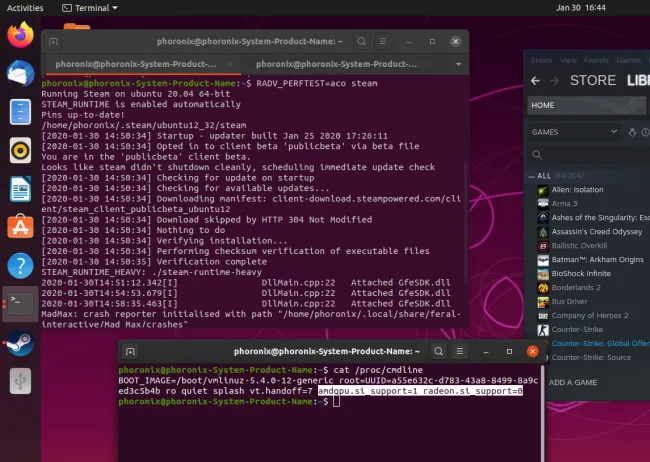Click the BioShock Infinite game icon
The width and height of the screenshot is (650, 462).
(543, 274)
